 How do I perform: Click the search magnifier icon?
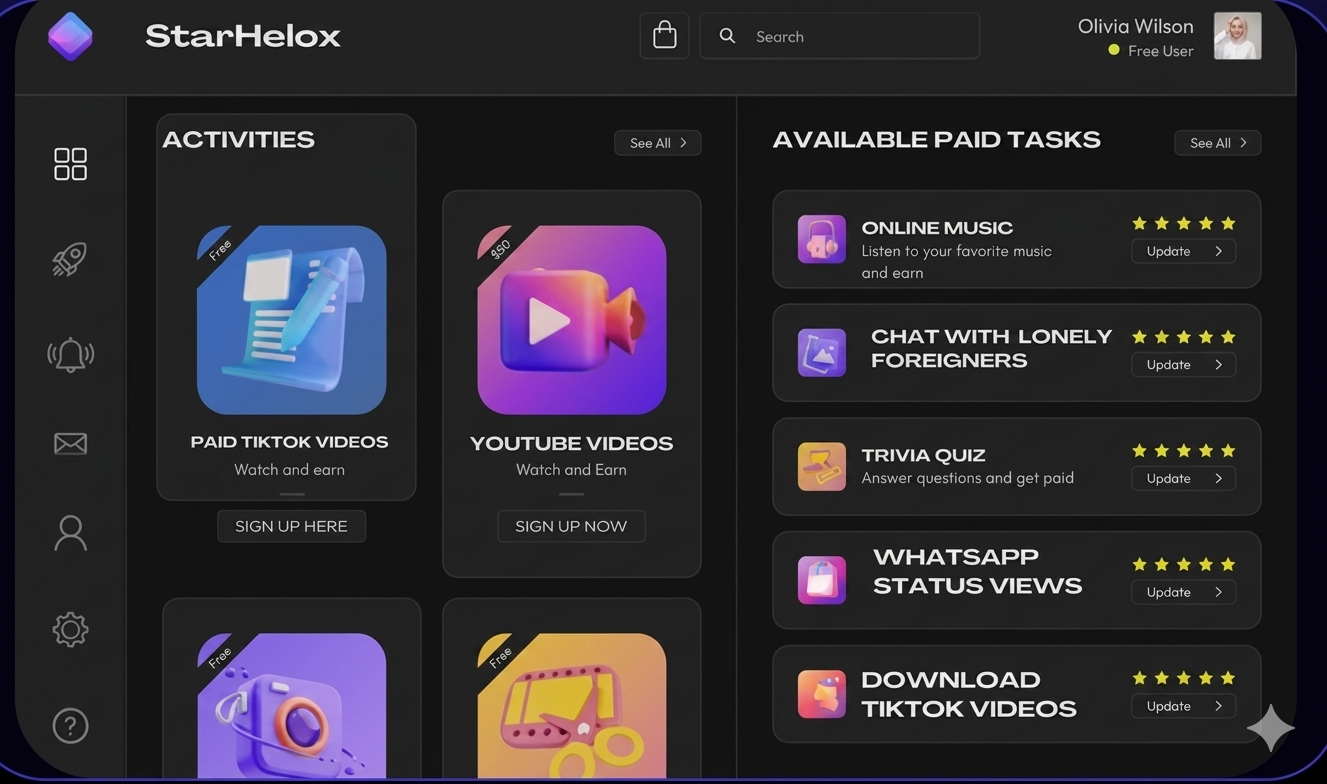point(727,36)
